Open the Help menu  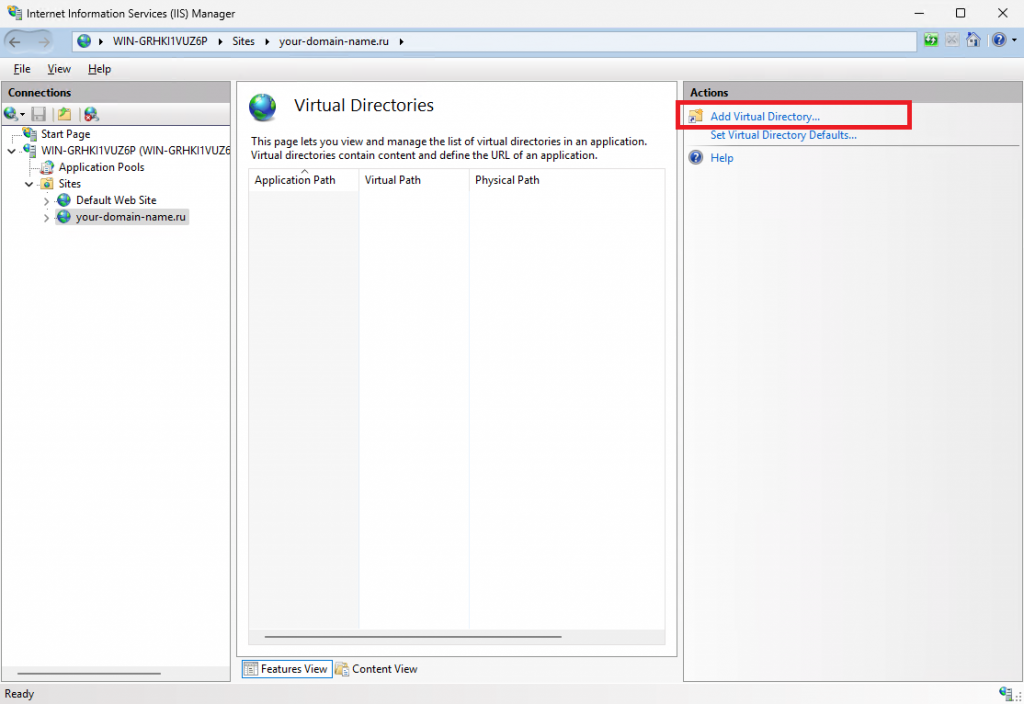point(99,69)
